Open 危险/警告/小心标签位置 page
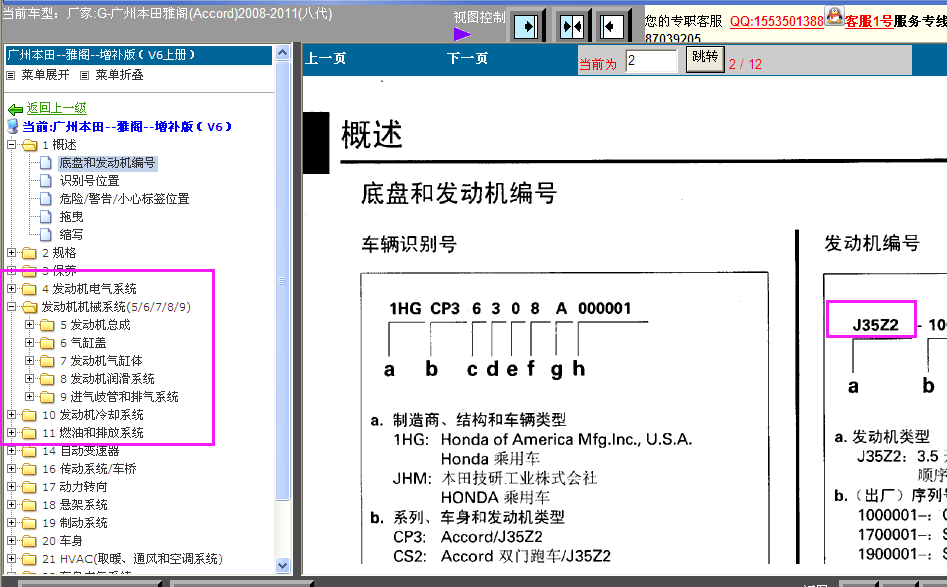This screenshot has height=587, width=947. coord(124,199)
